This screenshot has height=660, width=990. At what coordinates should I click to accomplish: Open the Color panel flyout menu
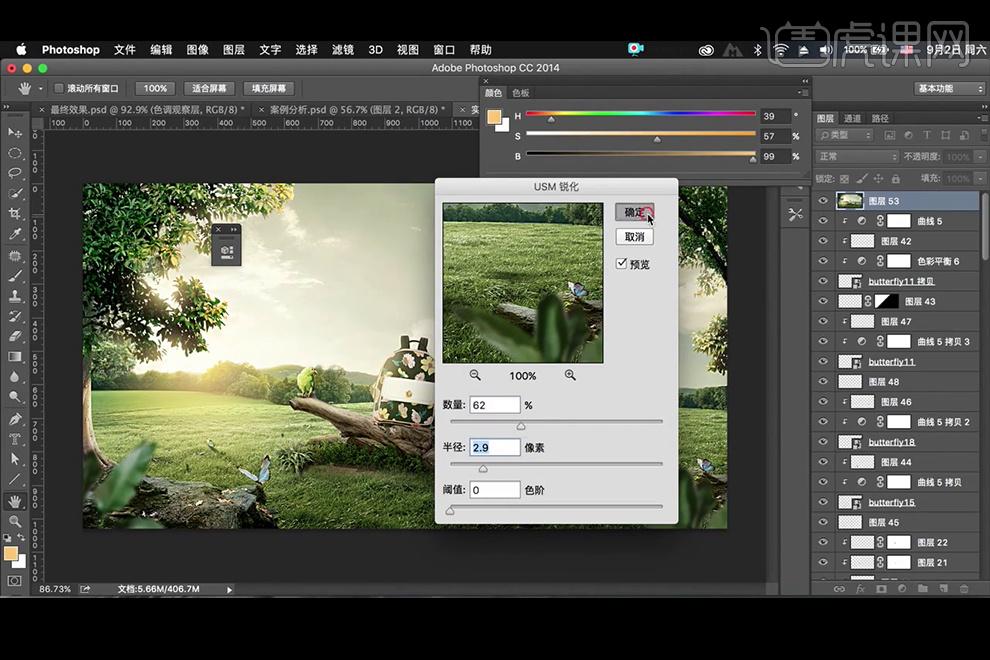pos(803,93)
